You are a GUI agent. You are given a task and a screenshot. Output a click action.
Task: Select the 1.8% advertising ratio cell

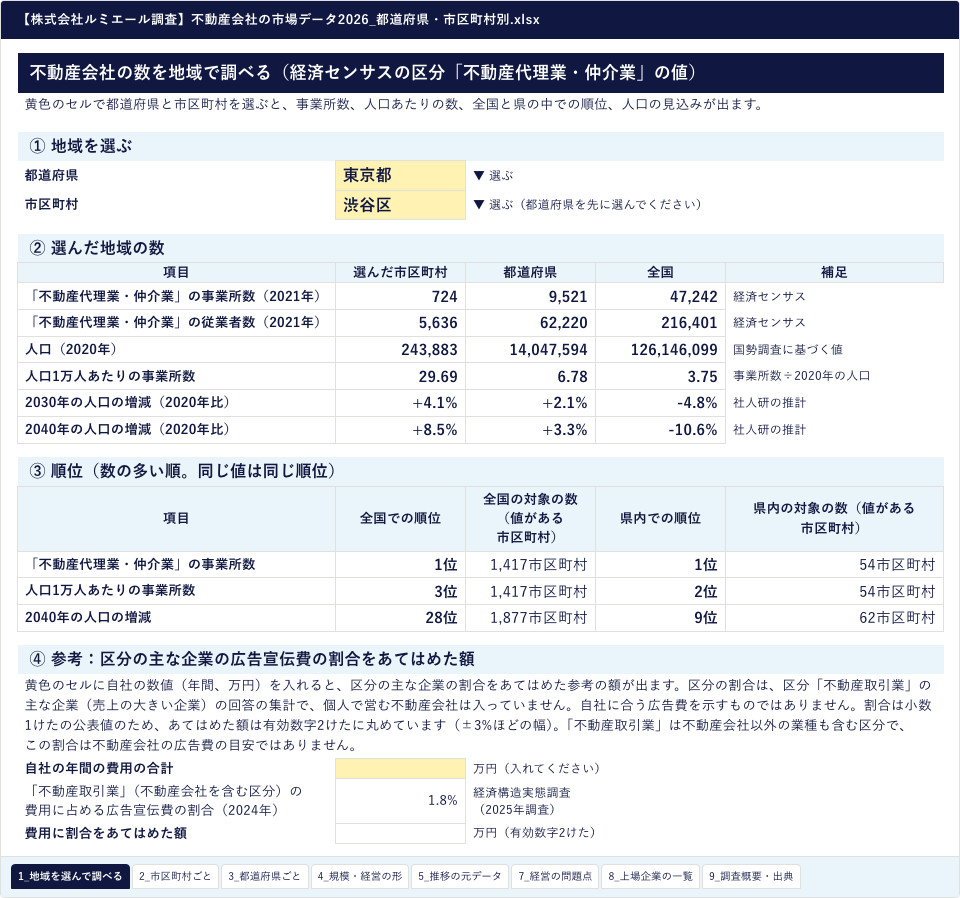click(x=400, y=801)
